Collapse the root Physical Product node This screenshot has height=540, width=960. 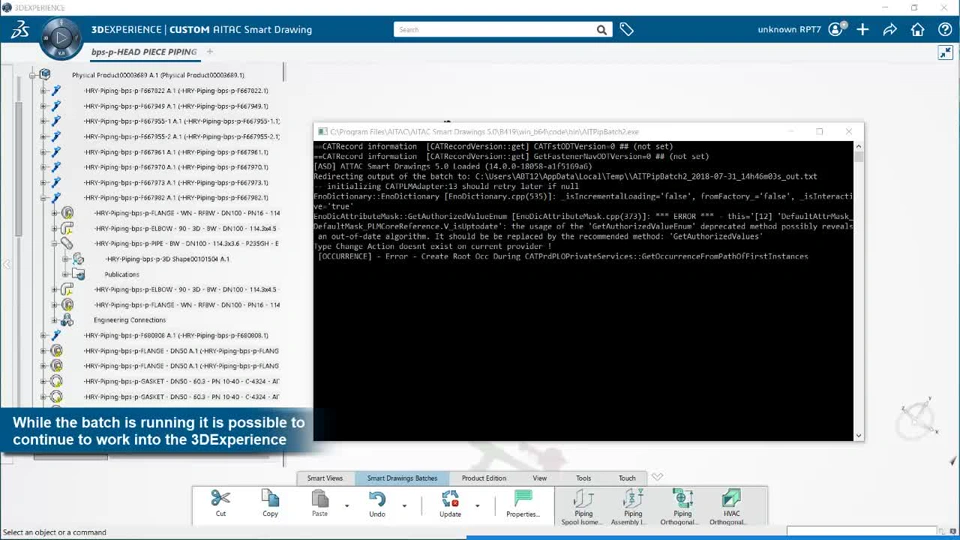(32, 75)
